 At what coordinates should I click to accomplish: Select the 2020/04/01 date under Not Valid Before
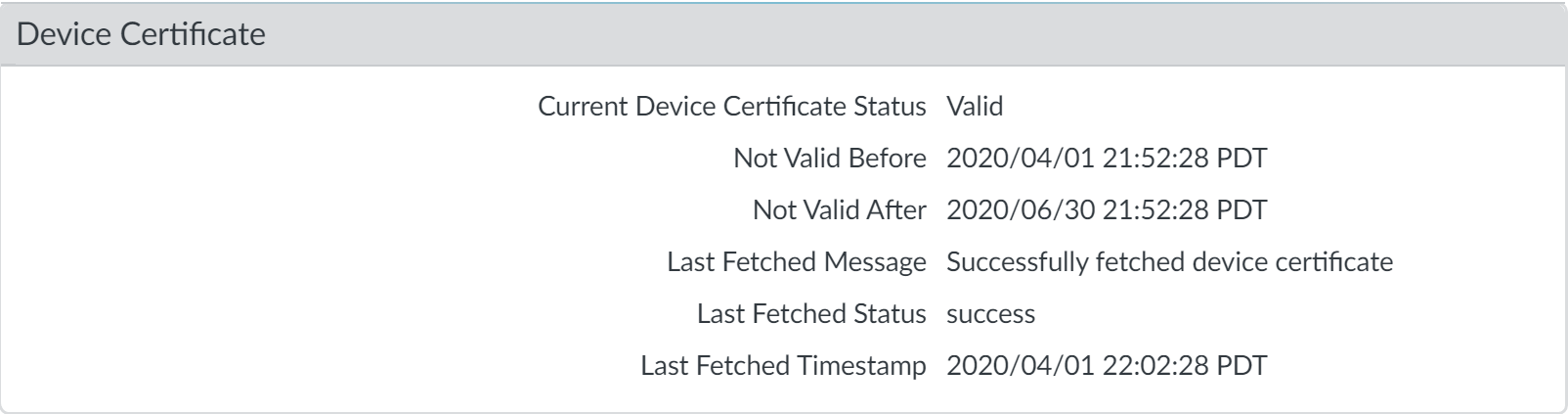coord(1021,158)
